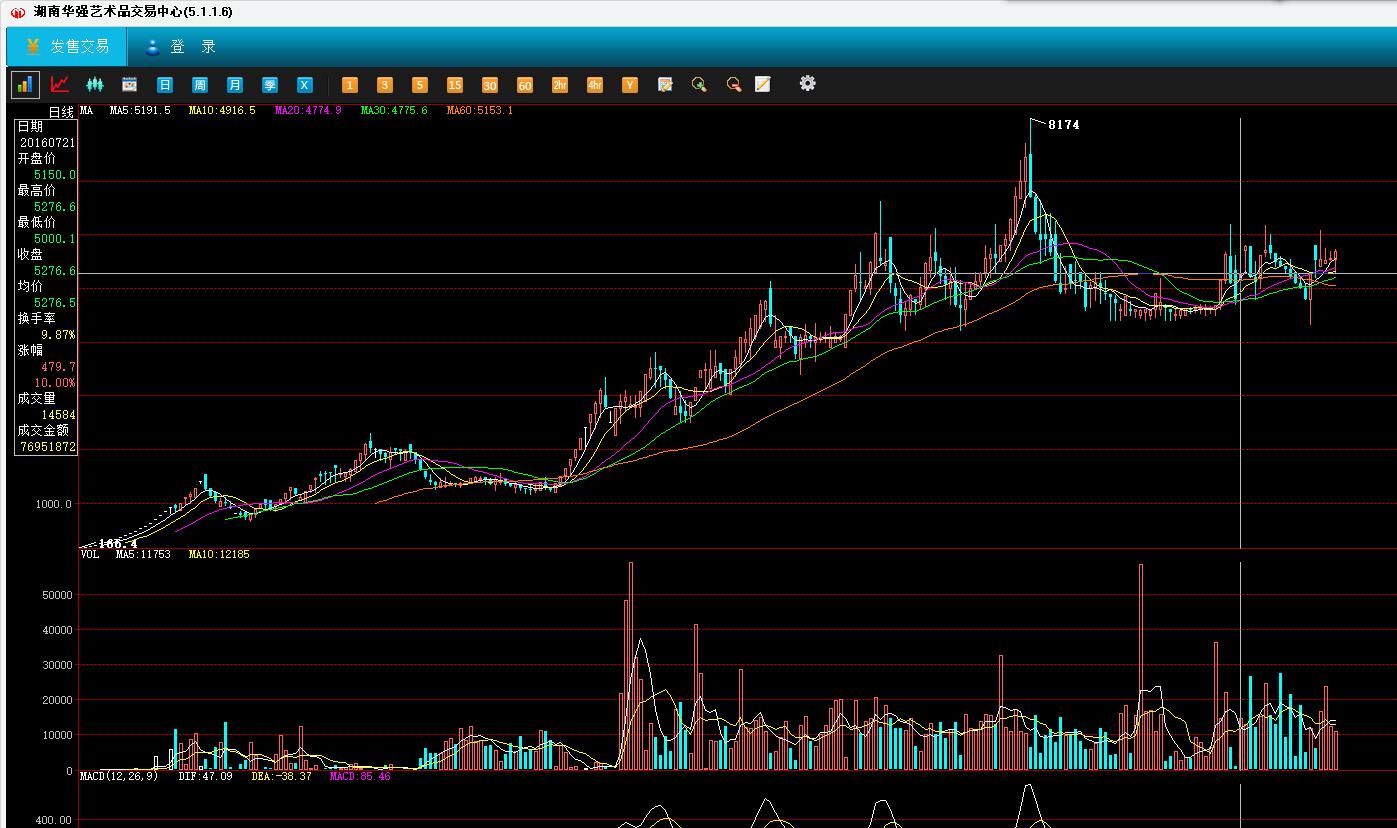Click the MACD:85.46 value

point(361,776)
